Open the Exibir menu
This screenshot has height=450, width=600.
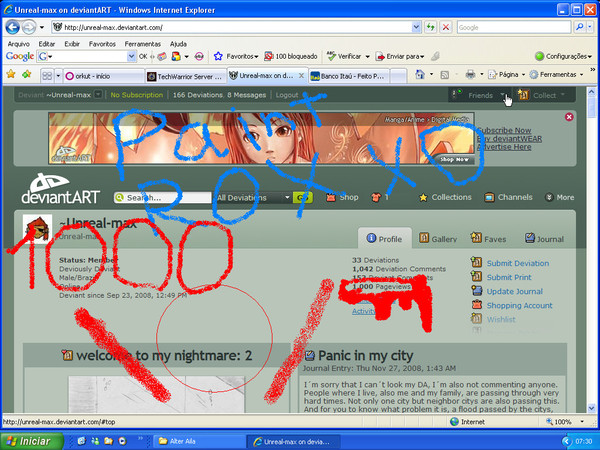[x=72, y=44]
